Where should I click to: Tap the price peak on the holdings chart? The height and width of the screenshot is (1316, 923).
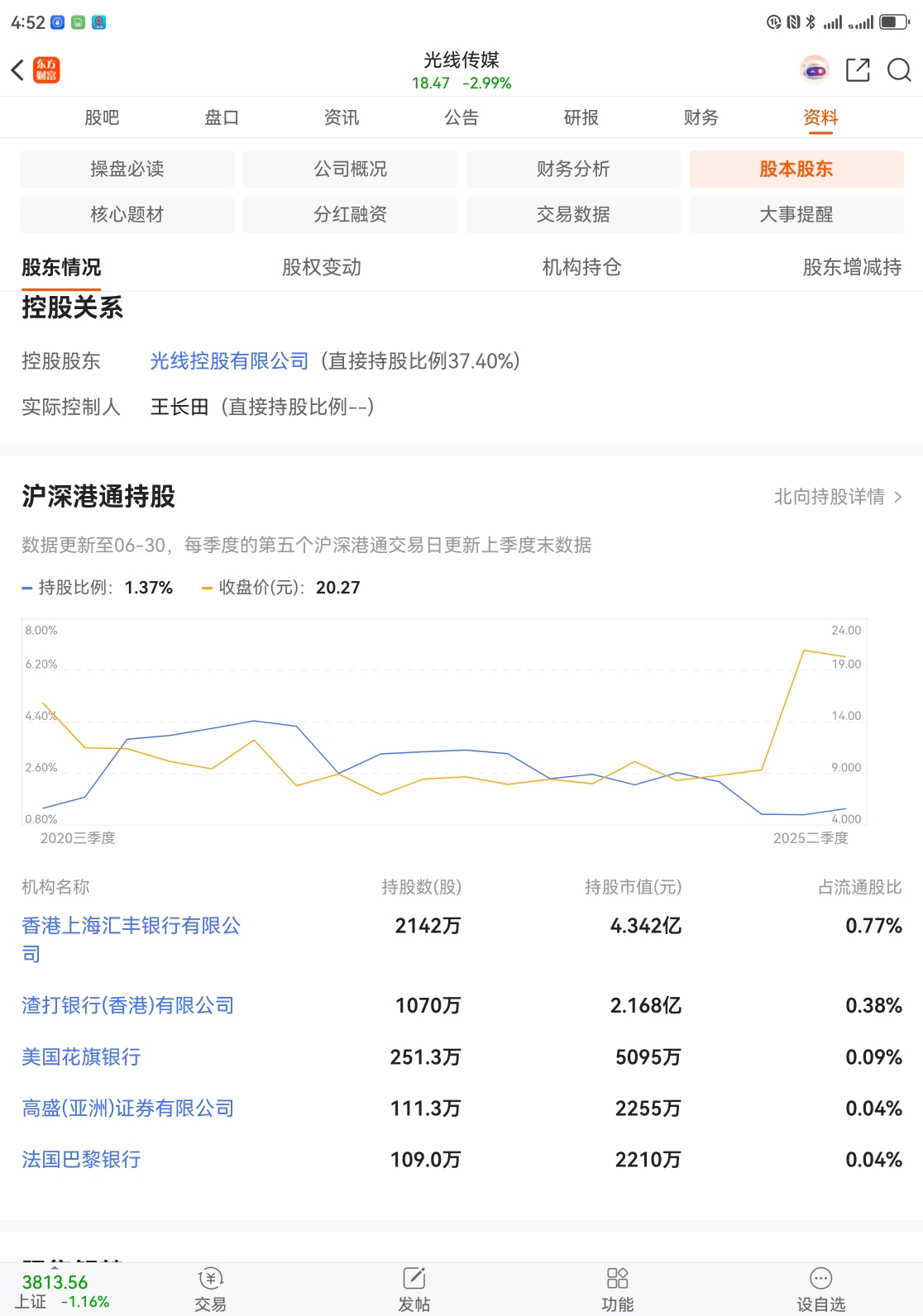coord(804,651)
